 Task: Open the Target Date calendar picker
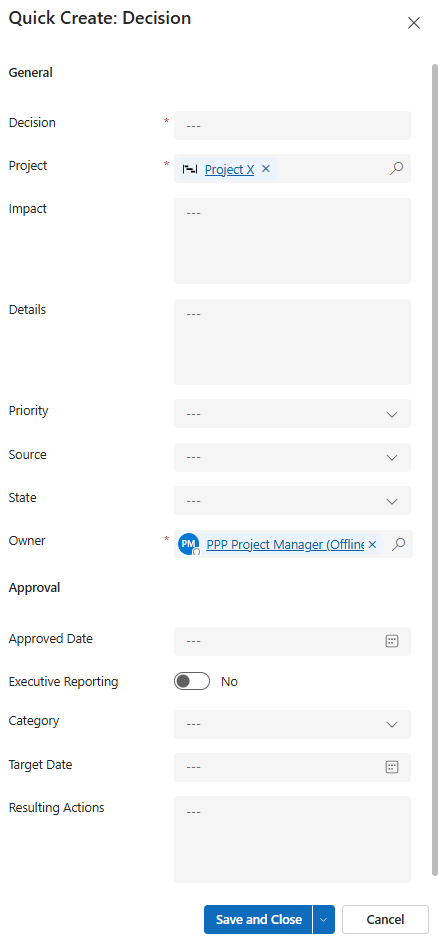point(392,767)
